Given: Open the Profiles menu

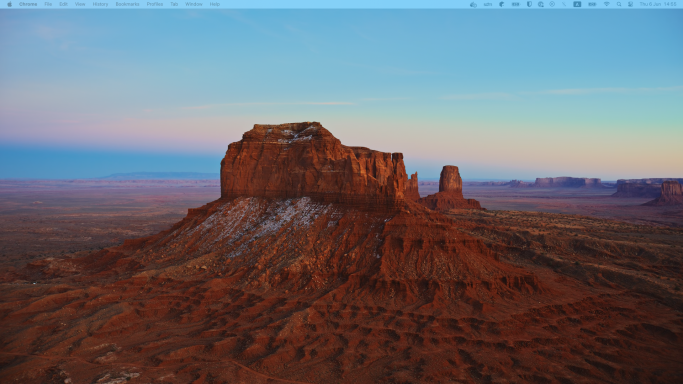Looking at the screenshot, I should click(x=155, y=4).
